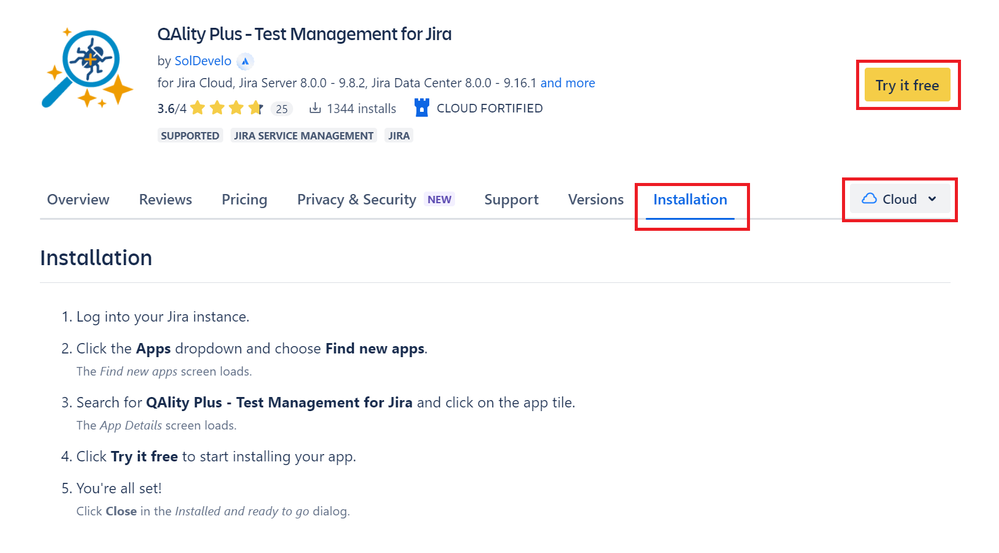This screenshot has height=553, width=999.
Task: Click the download installs icon
Action: [315, 108]
